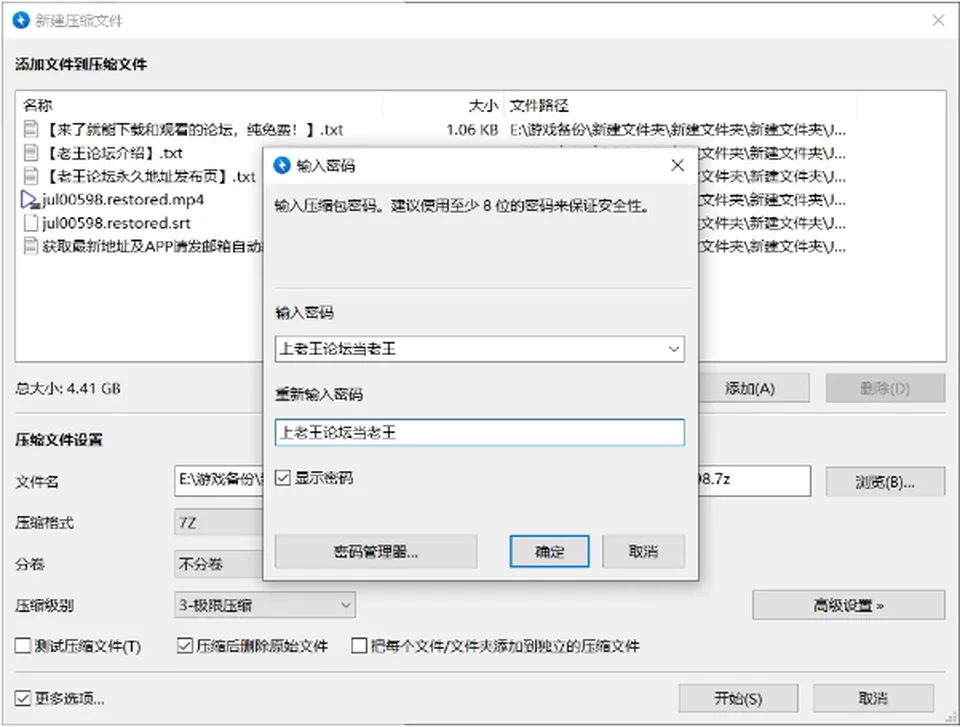Screen dimensions: 960x727
Task: Open the 分卷 dropdown showing 不分卷
Action: point(219,564)
